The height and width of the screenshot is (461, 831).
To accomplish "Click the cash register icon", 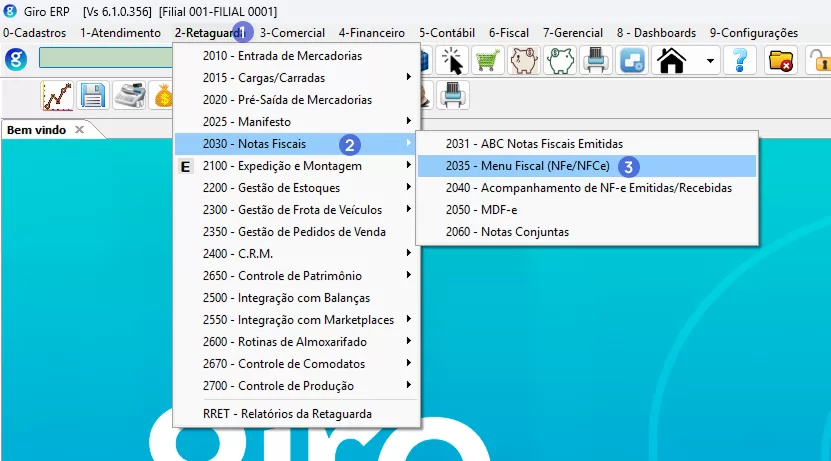I will click(128, 96).
